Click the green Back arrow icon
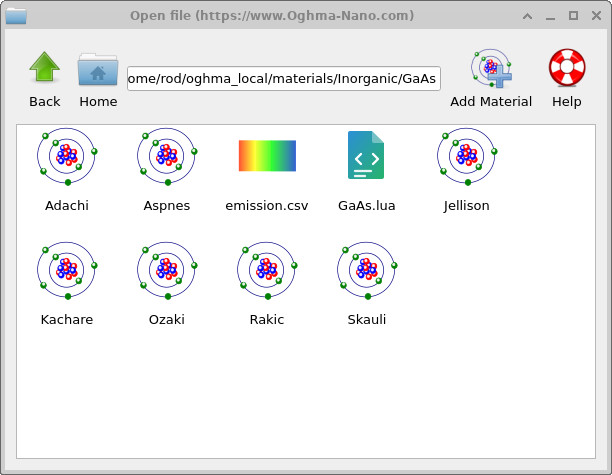 click(x=44, y=67)
